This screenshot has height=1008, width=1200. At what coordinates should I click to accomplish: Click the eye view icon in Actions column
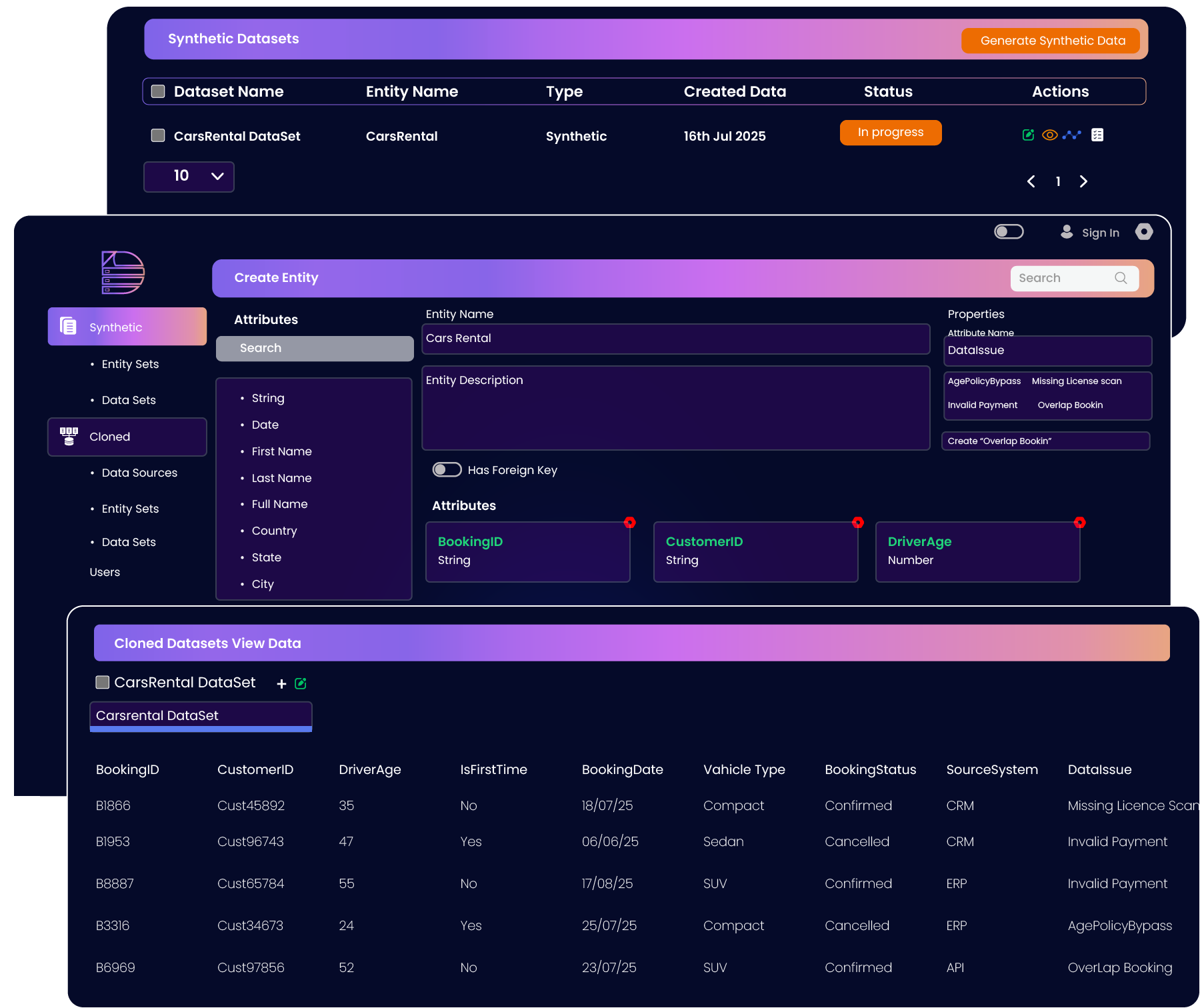pyautogui.click(x=1049, y=135)
